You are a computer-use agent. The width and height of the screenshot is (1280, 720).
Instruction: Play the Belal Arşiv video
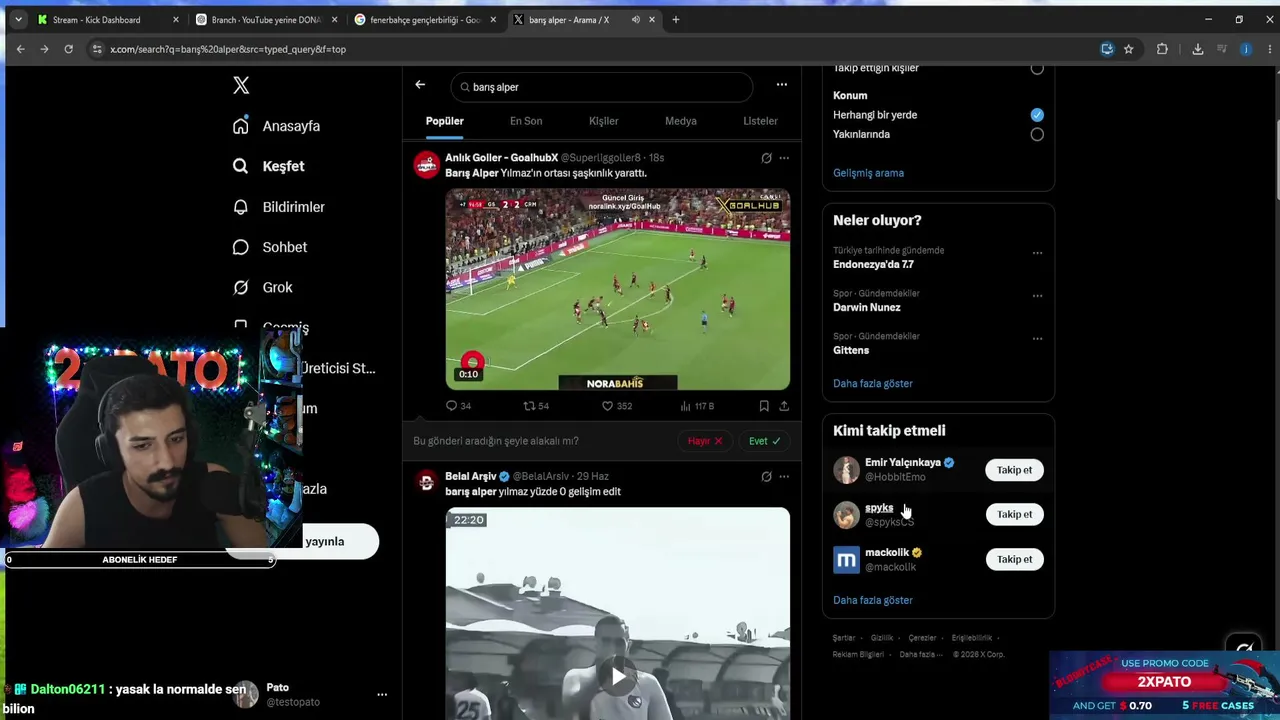(x=618, y=677)
